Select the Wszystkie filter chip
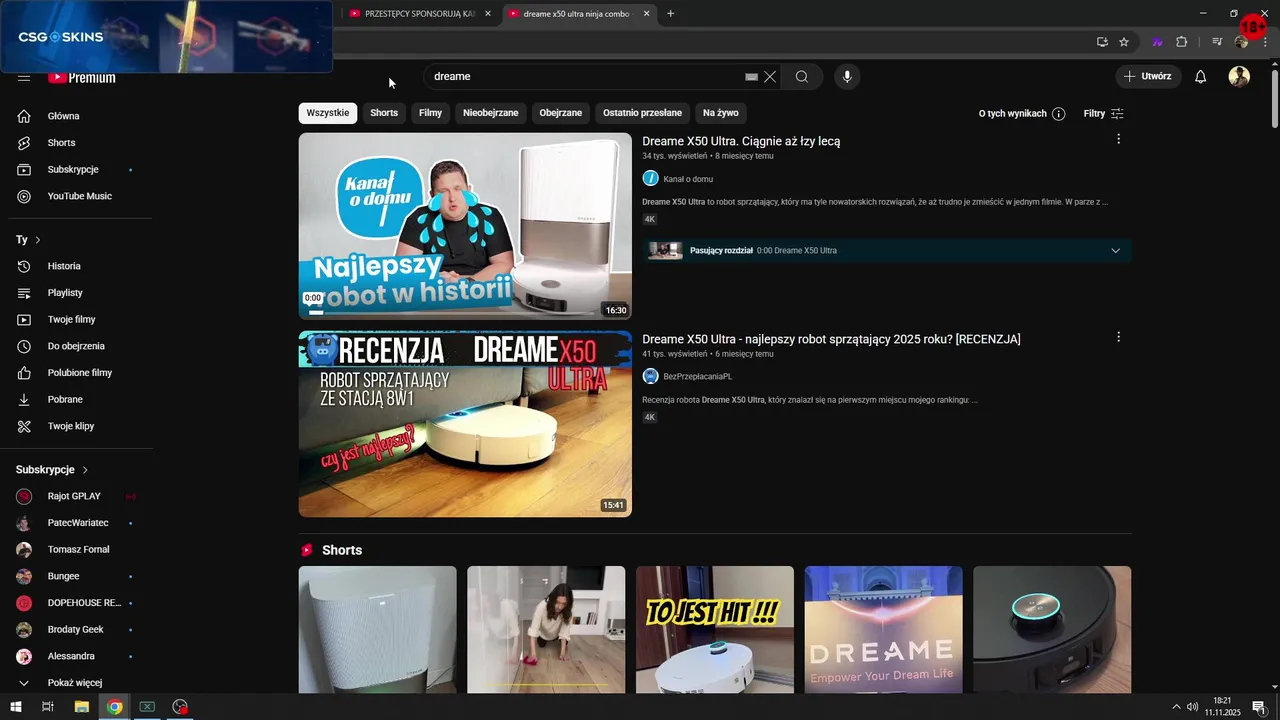This screenshot has height=720, width=1280. click(328, 113)
